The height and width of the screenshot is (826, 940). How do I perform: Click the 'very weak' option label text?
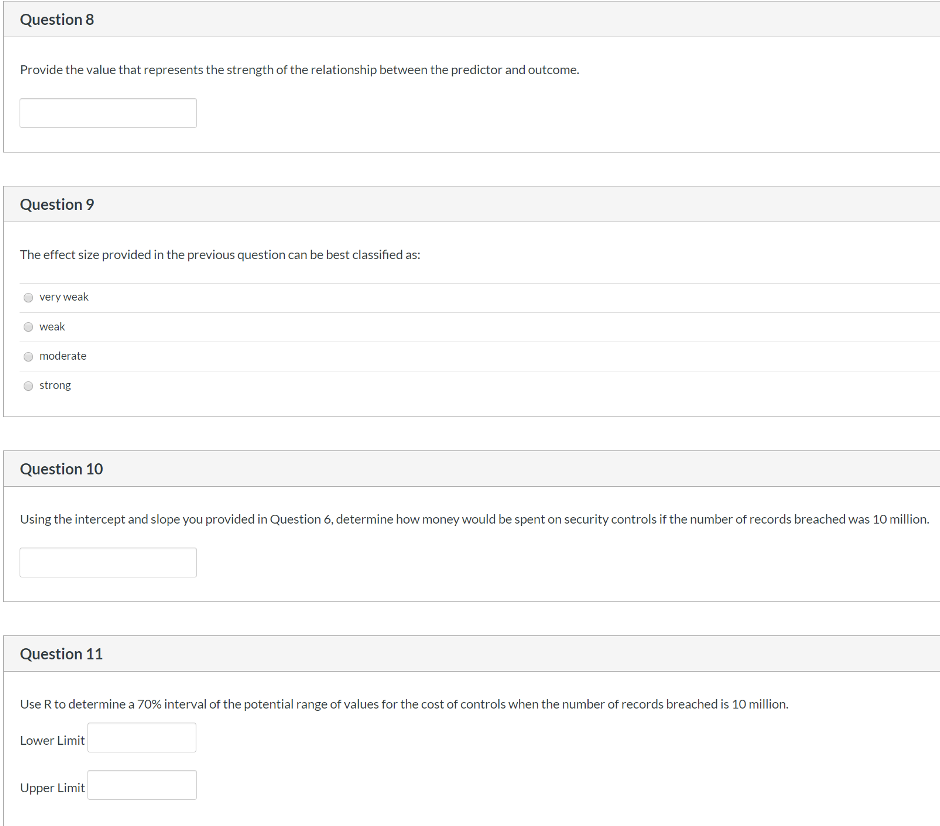(x=64, y=297)
